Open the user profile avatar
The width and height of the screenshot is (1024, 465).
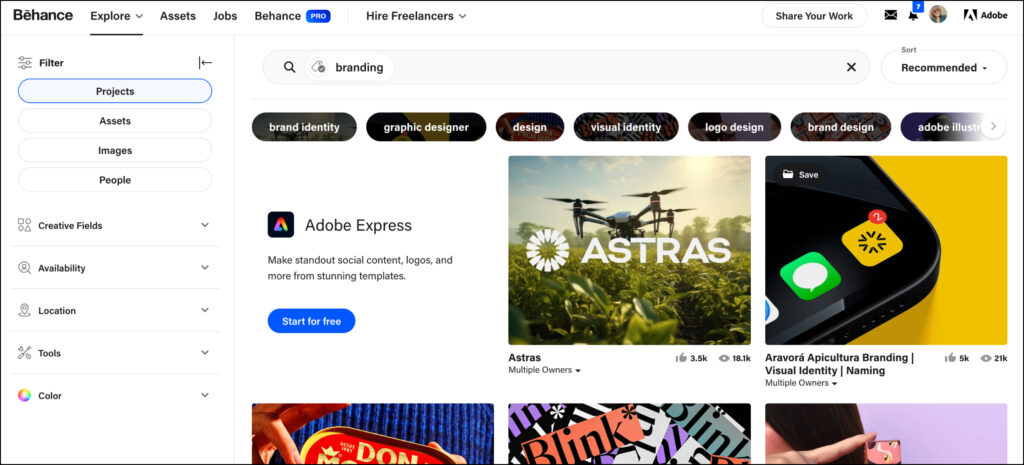pos(938,14)
